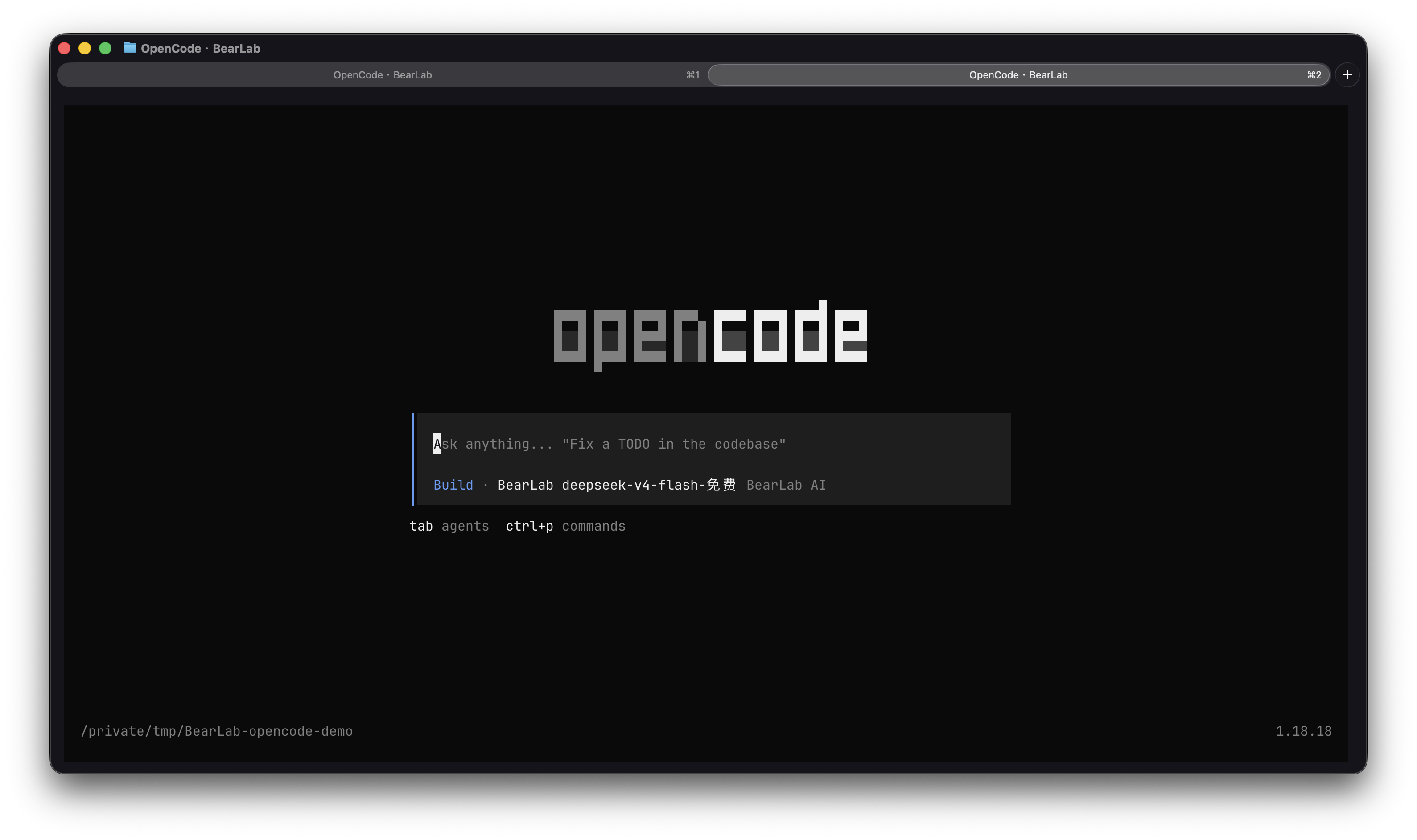Click the deepseek-v4-flash model name
1417x840 pixels.
coord(648,485)
